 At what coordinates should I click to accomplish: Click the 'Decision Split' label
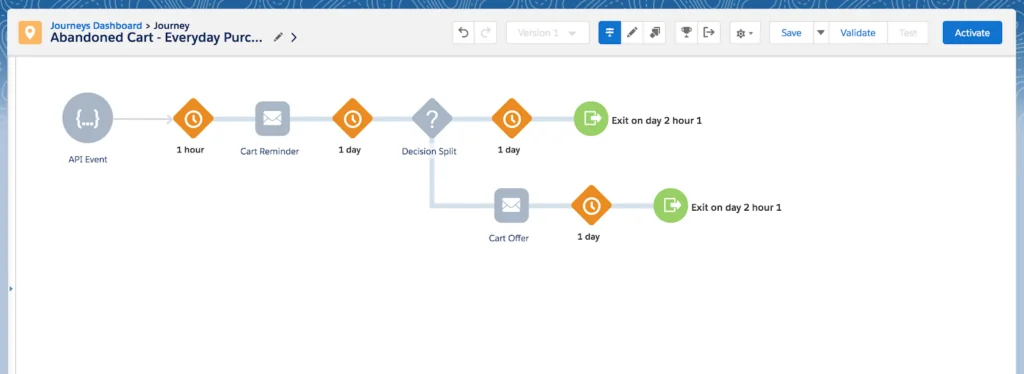click(x=429, y=151)
